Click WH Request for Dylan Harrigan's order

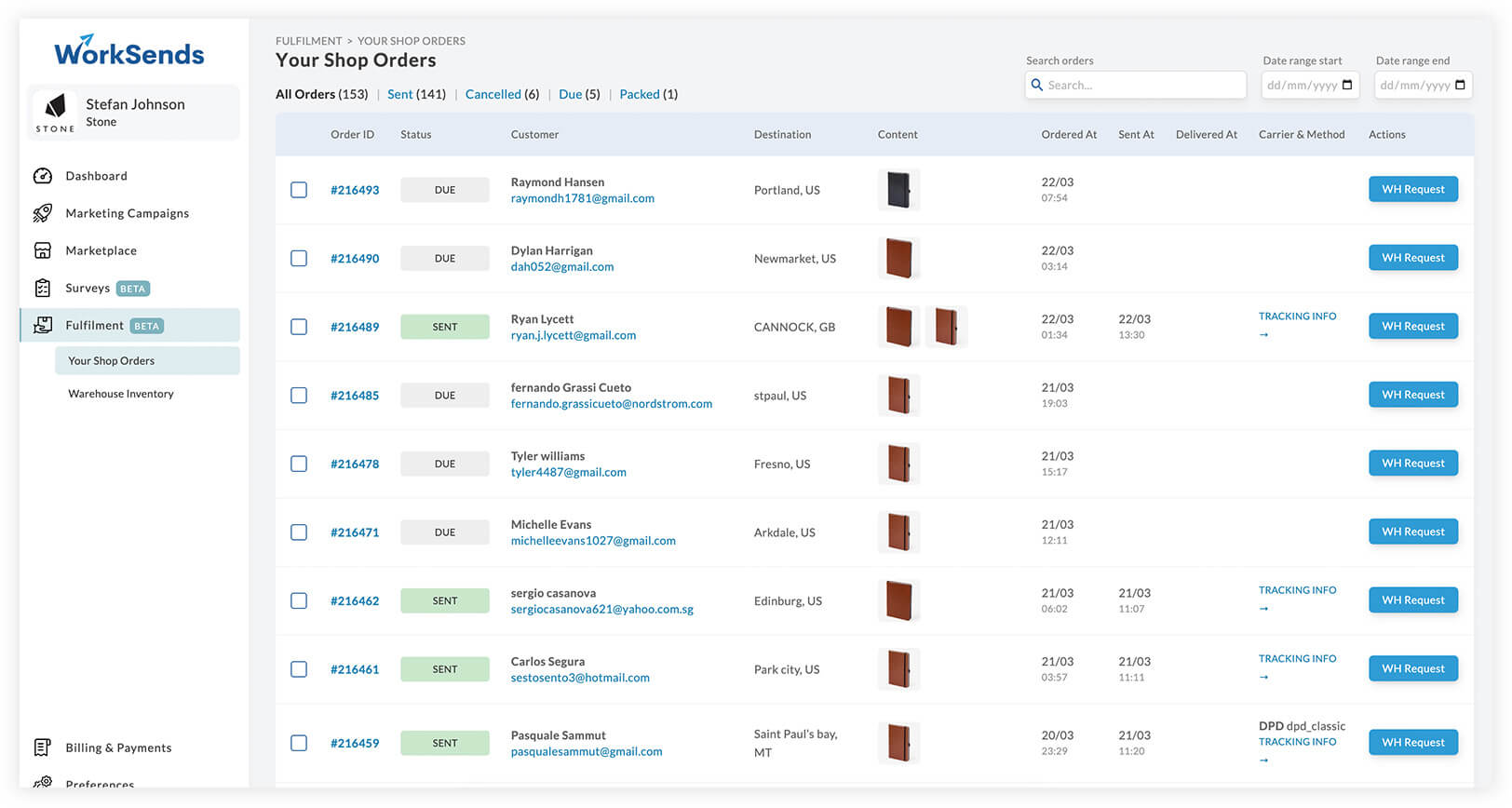coord(1413,258)
